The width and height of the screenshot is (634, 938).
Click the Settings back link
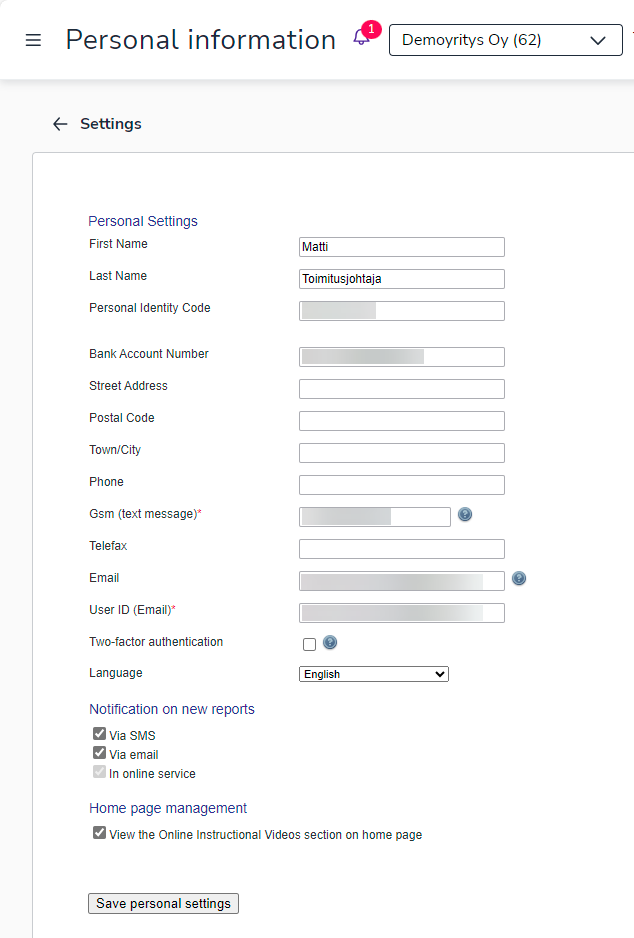(x=110, y=124)
